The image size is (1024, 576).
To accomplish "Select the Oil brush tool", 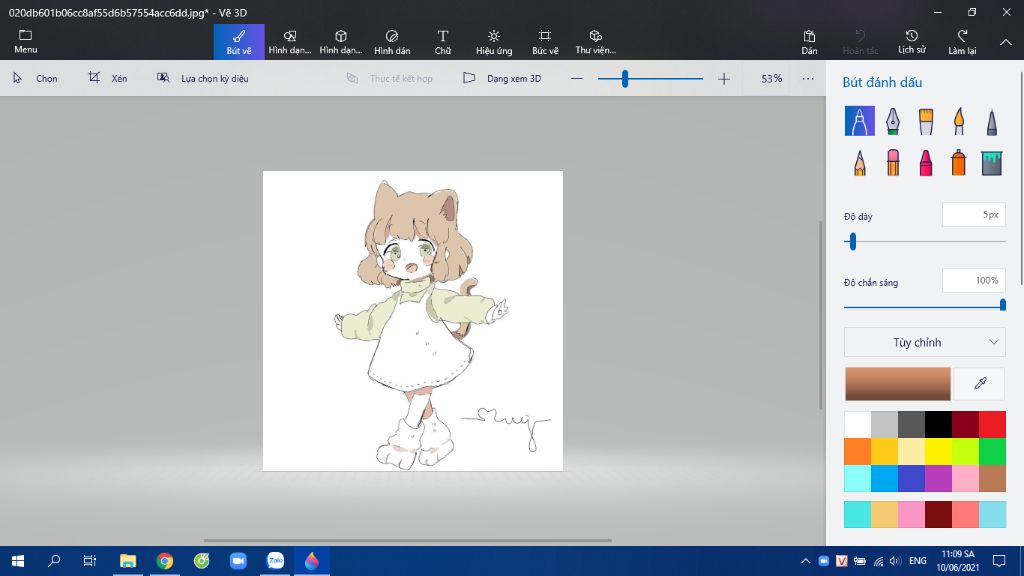I will point(925,121).
